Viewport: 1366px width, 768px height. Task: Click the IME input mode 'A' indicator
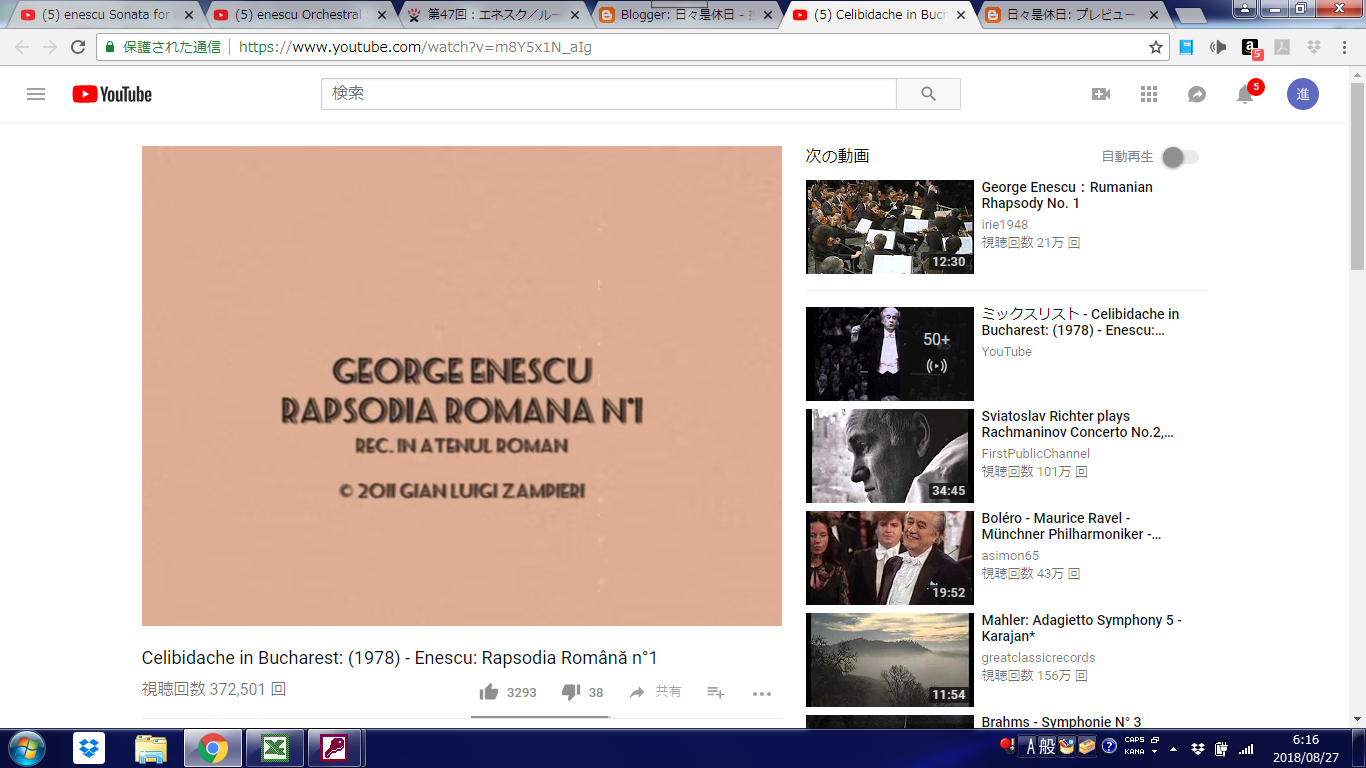coord(1030,747)
